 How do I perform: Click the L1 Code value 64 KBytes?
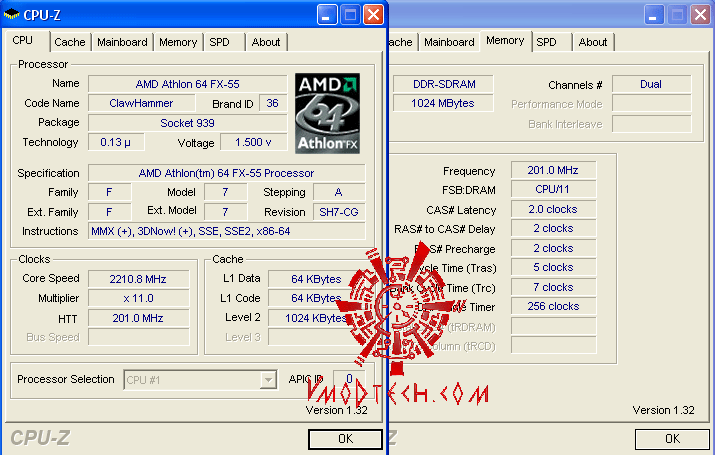(x=316, y=298)
